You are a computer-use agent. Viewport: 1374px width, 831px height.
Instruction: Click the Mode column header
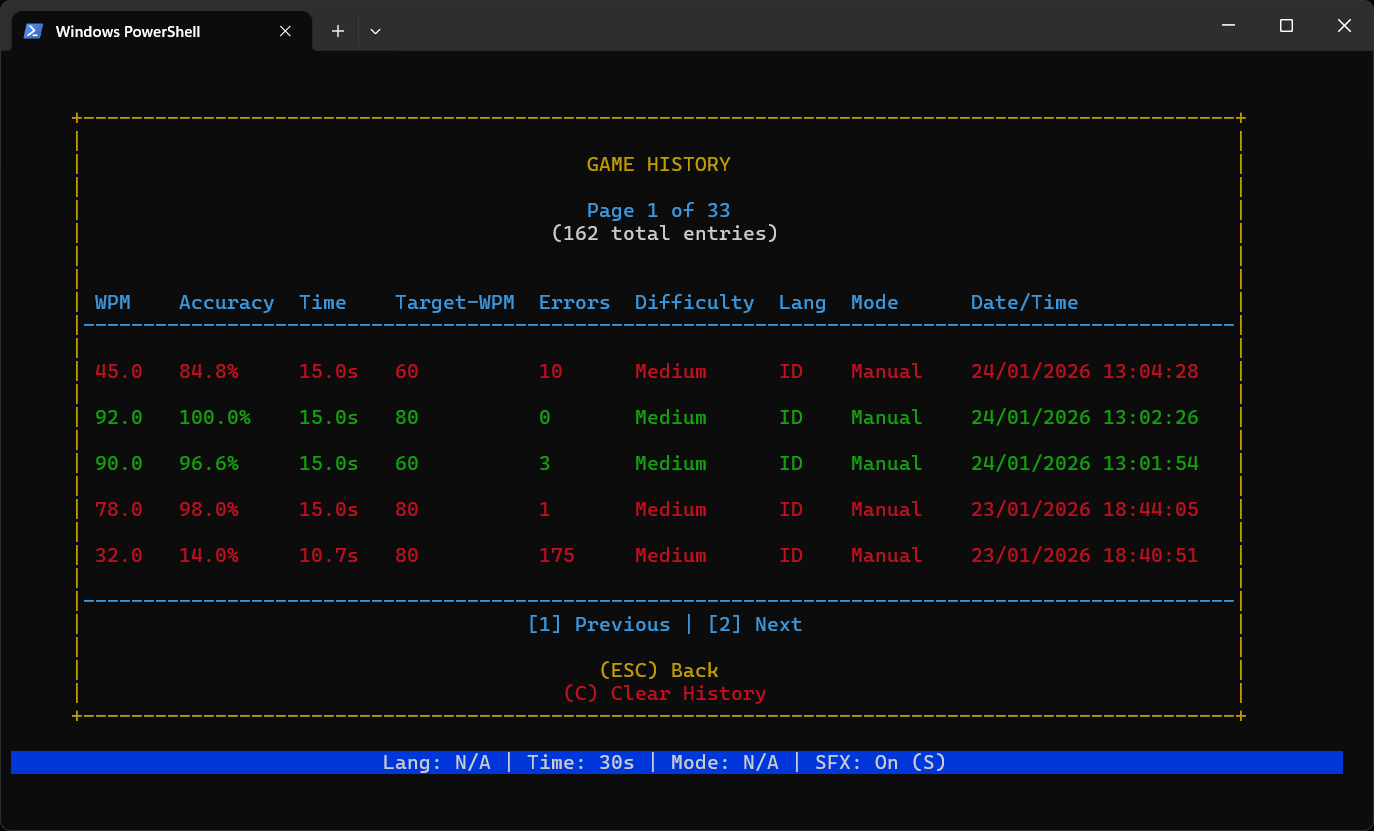pos(875,302)
